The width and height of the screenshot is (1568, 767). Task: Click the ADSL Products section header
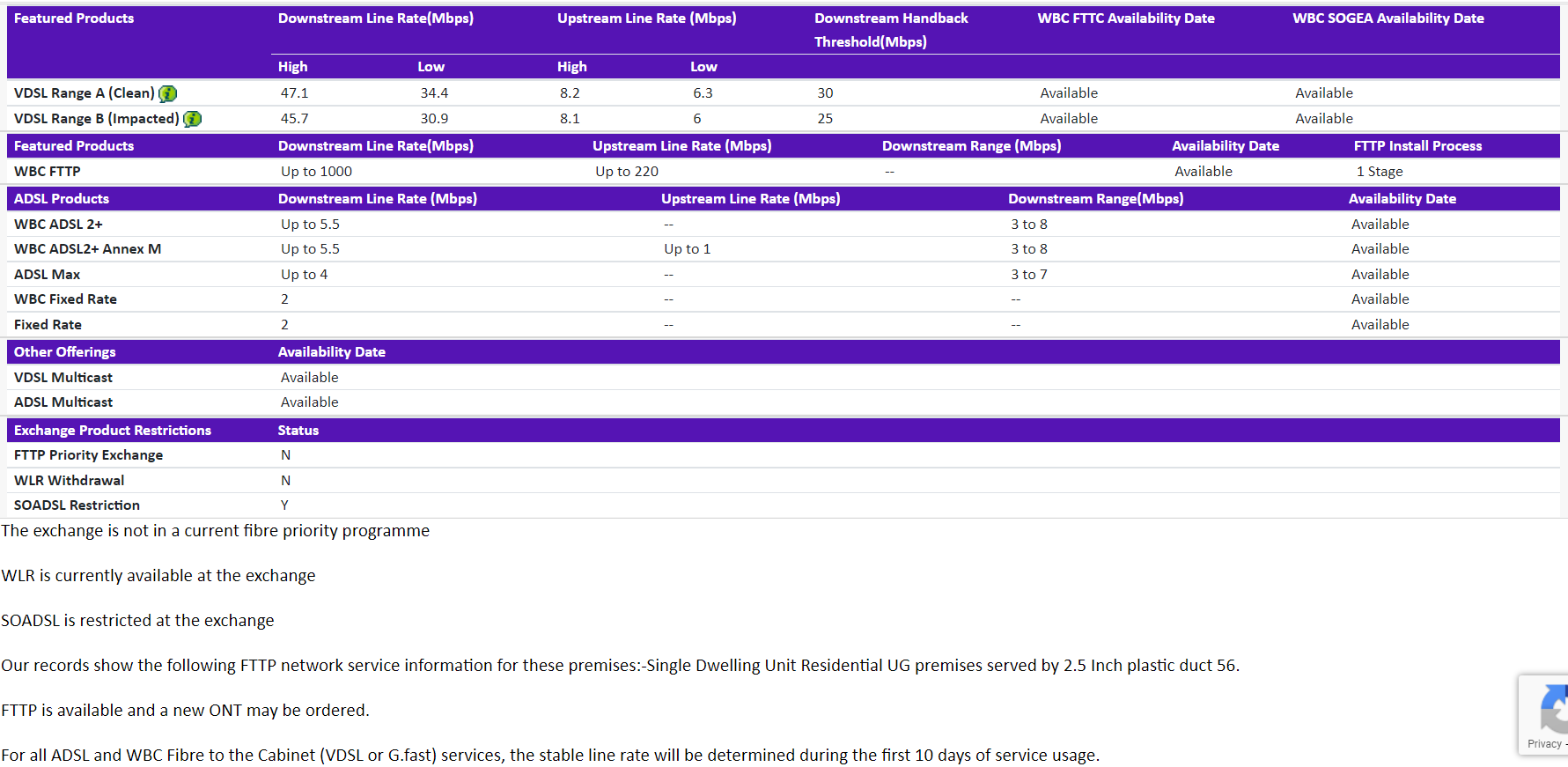62,199
